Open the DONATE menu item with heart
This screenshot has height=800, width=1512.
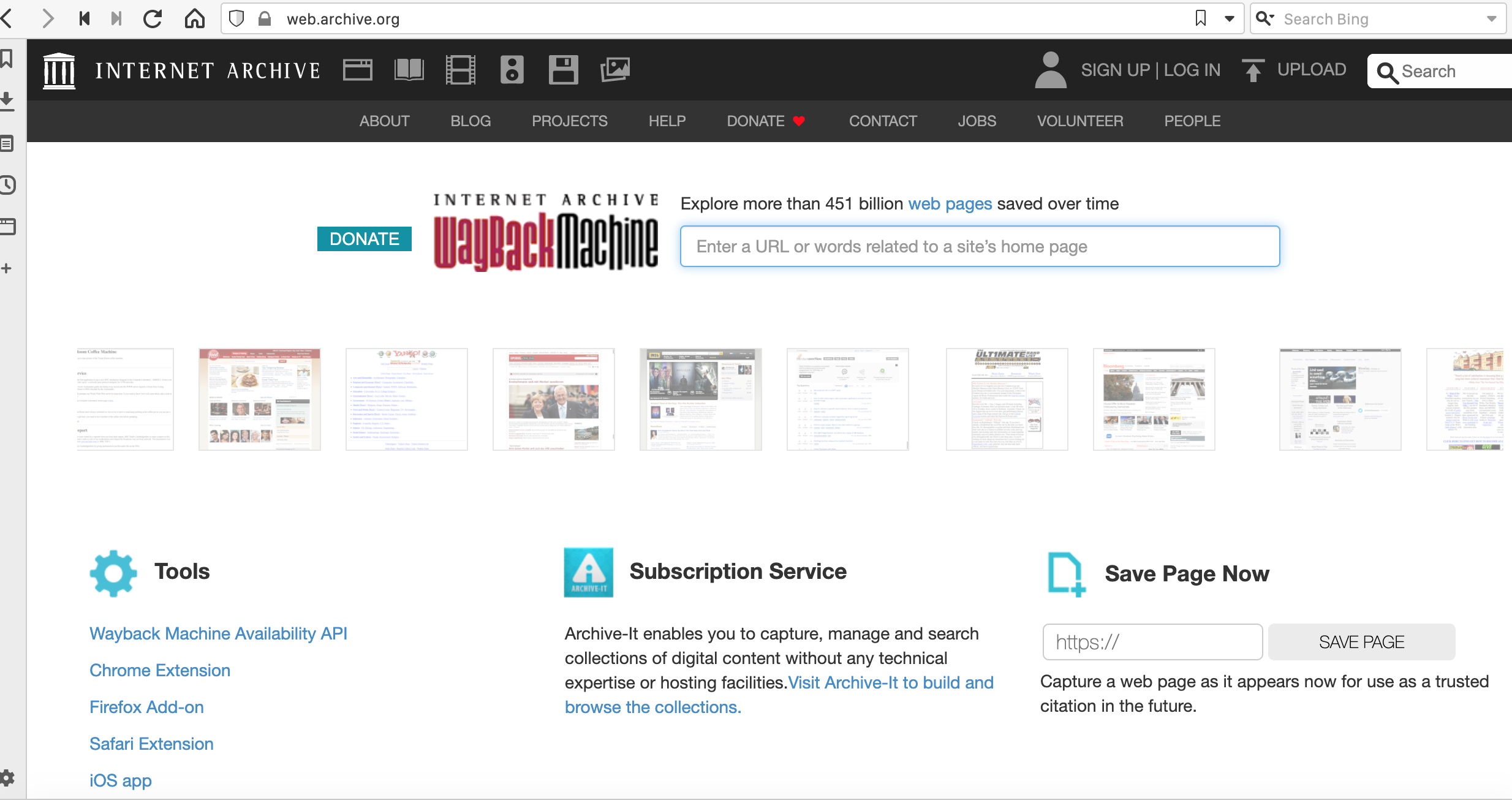tap(765, 121)
